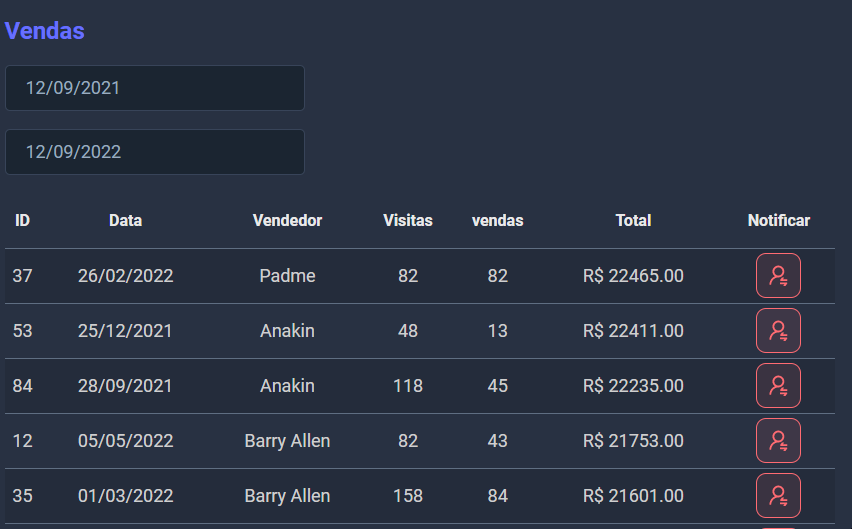Image resolution: width=852 pixels, height=529 pixels.
Task: Notify Barry Allen for sale ID 35
Action: click(x=778, y=495)
